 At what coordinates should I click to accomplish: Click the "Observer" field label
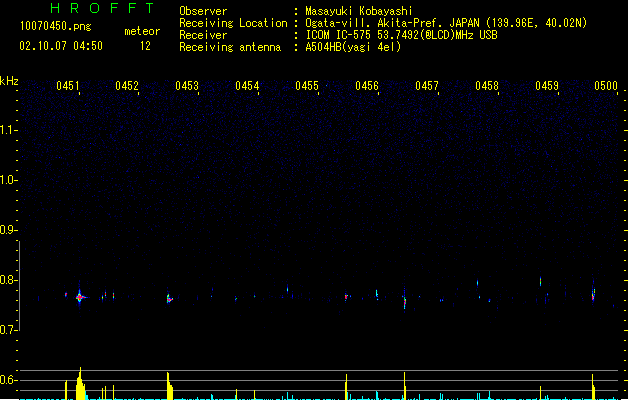click(203, 11)
